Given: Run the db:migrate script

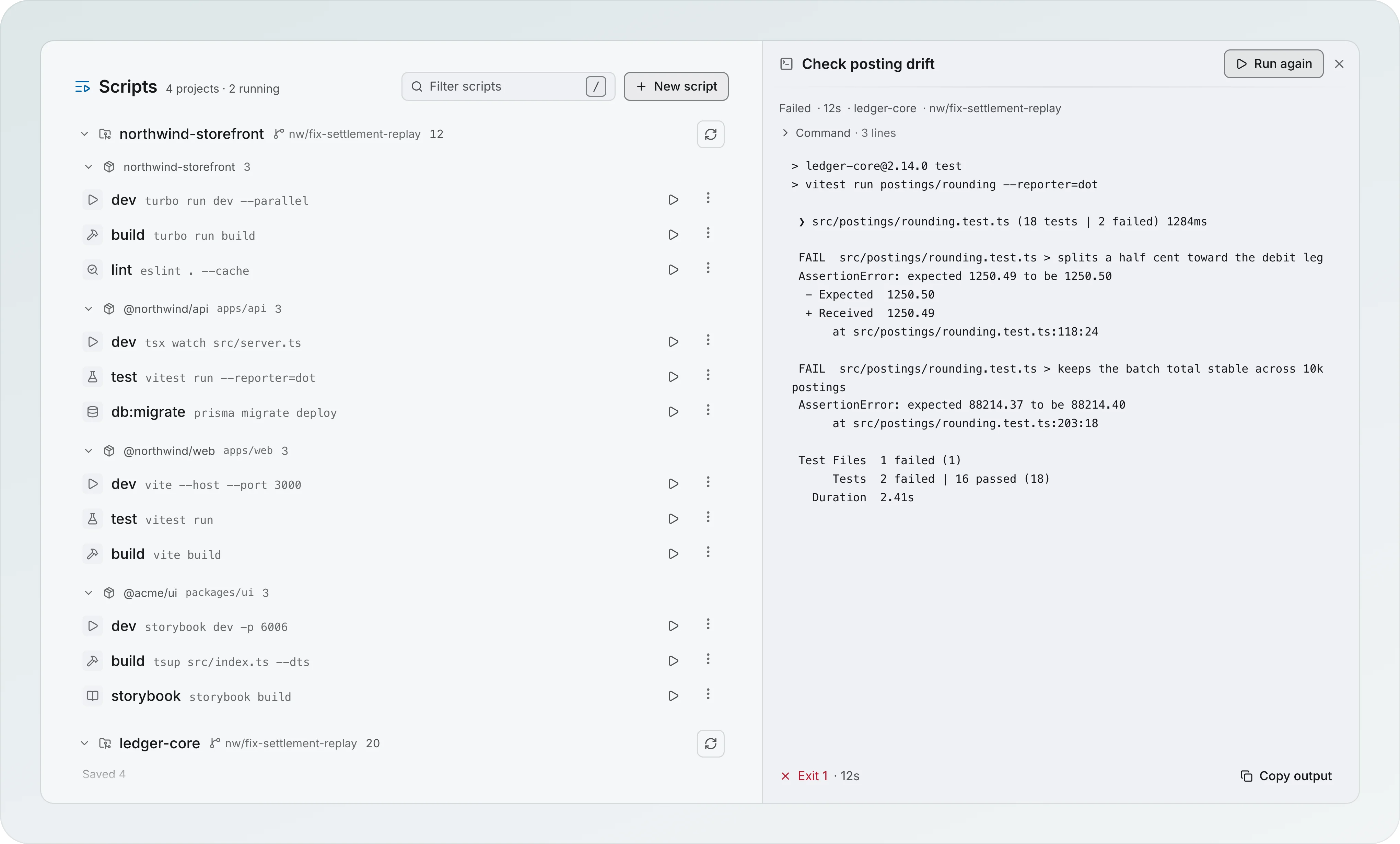Looking at the screenshot, I should 673,412.
